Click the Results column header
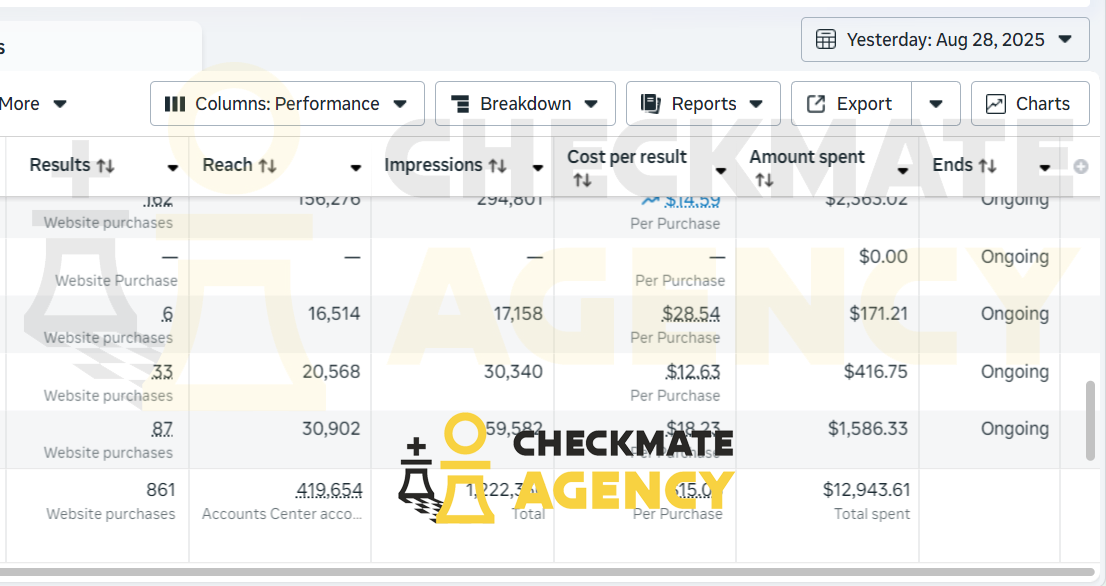 (x=97, y=166)
